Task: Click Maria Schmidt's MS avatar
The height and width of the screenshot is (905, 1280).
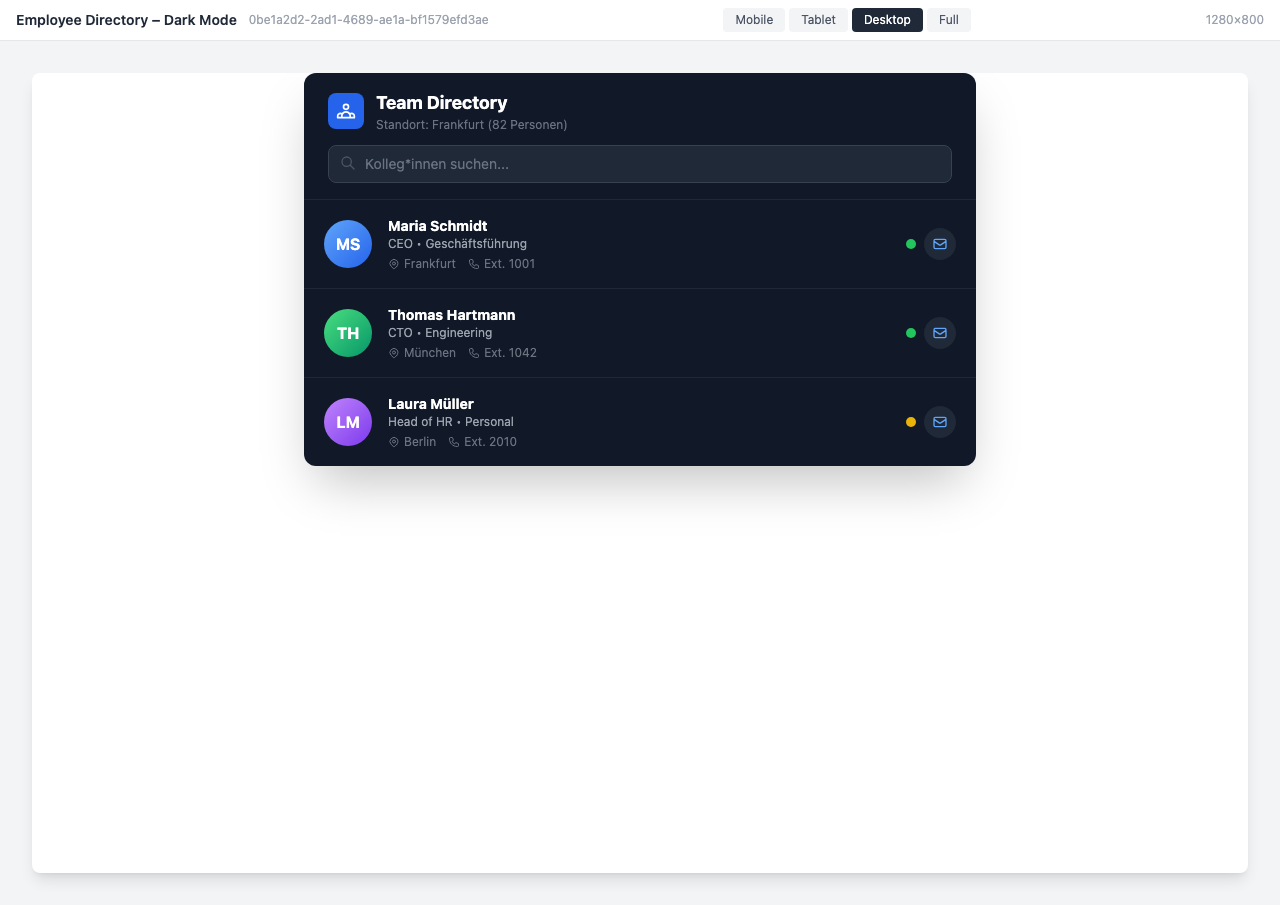Action: [x=347, y=243]
